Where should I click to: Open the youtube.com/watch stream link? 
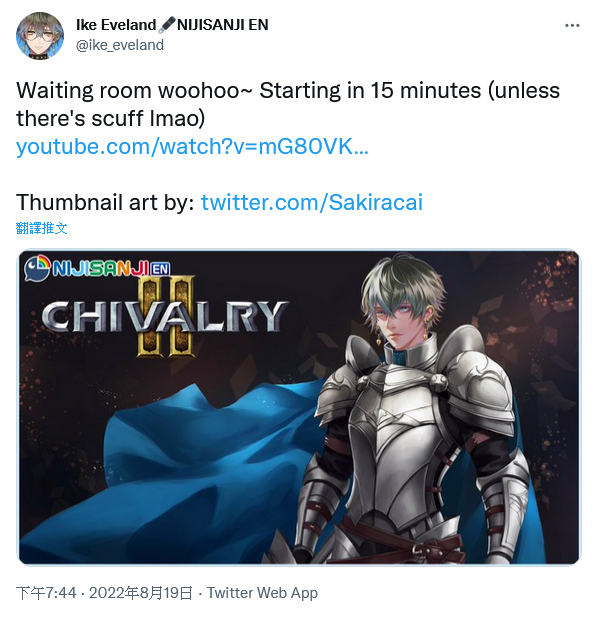click(192, 146)
